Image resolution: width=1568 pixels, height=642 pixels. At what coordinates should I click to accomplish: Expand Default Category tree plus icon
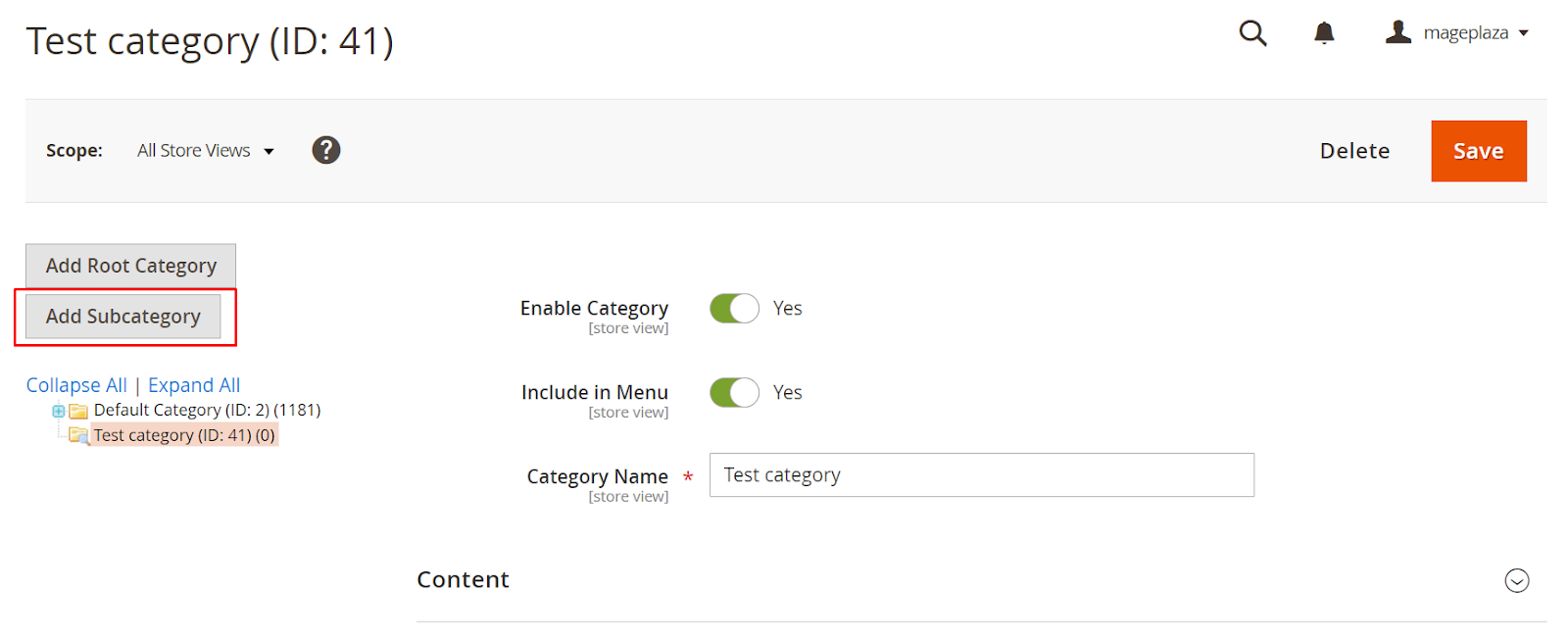point(59,411)
